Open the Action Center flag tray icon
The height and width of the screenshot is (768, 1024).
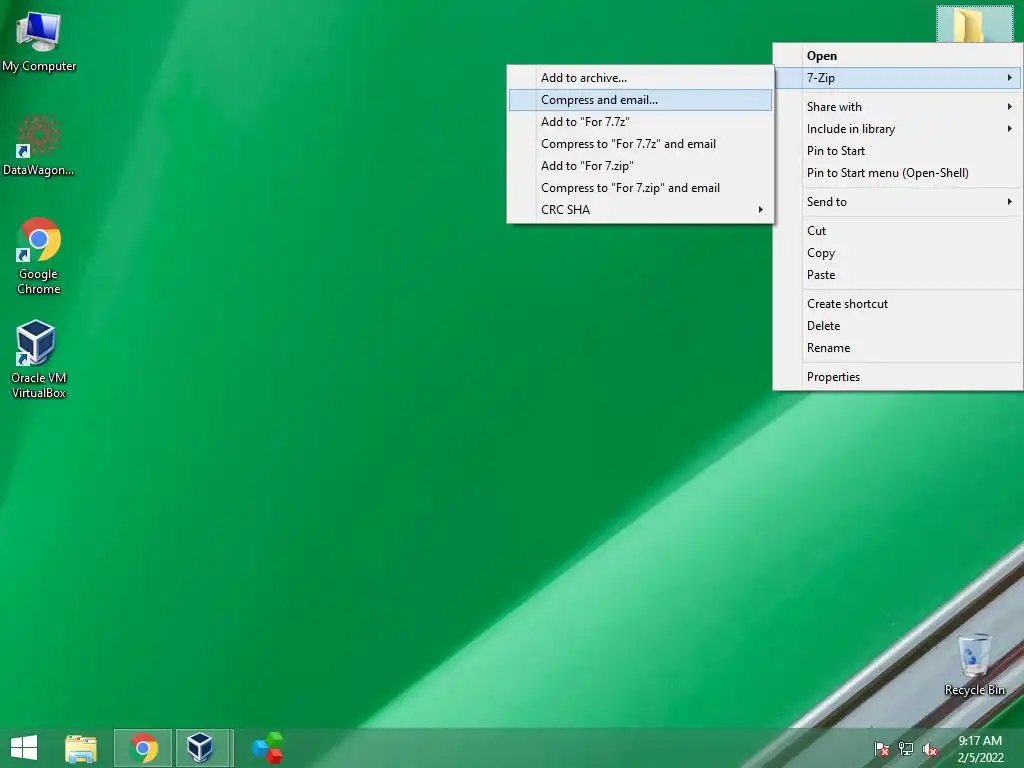click(881, 748)
